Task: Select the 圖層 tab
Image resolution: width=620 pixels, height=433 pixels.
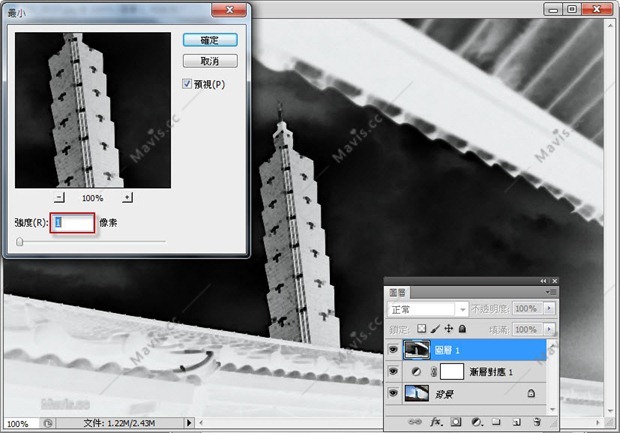Action: point(397,293)
